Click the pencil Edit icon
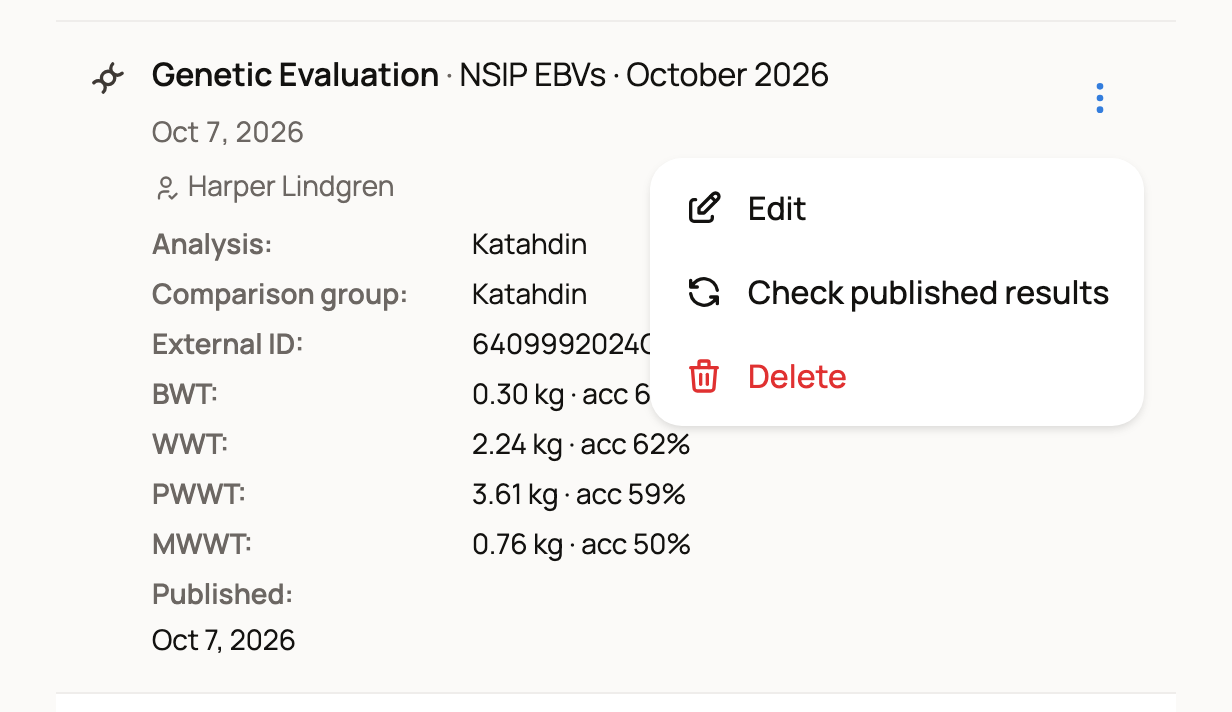Viewport: 1232px width, 712px height. point(705,208)
